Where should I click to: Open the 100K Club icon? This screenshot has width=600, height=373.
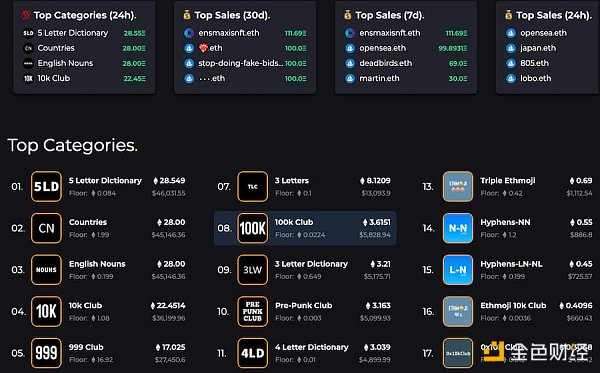[x=253, y=228]
